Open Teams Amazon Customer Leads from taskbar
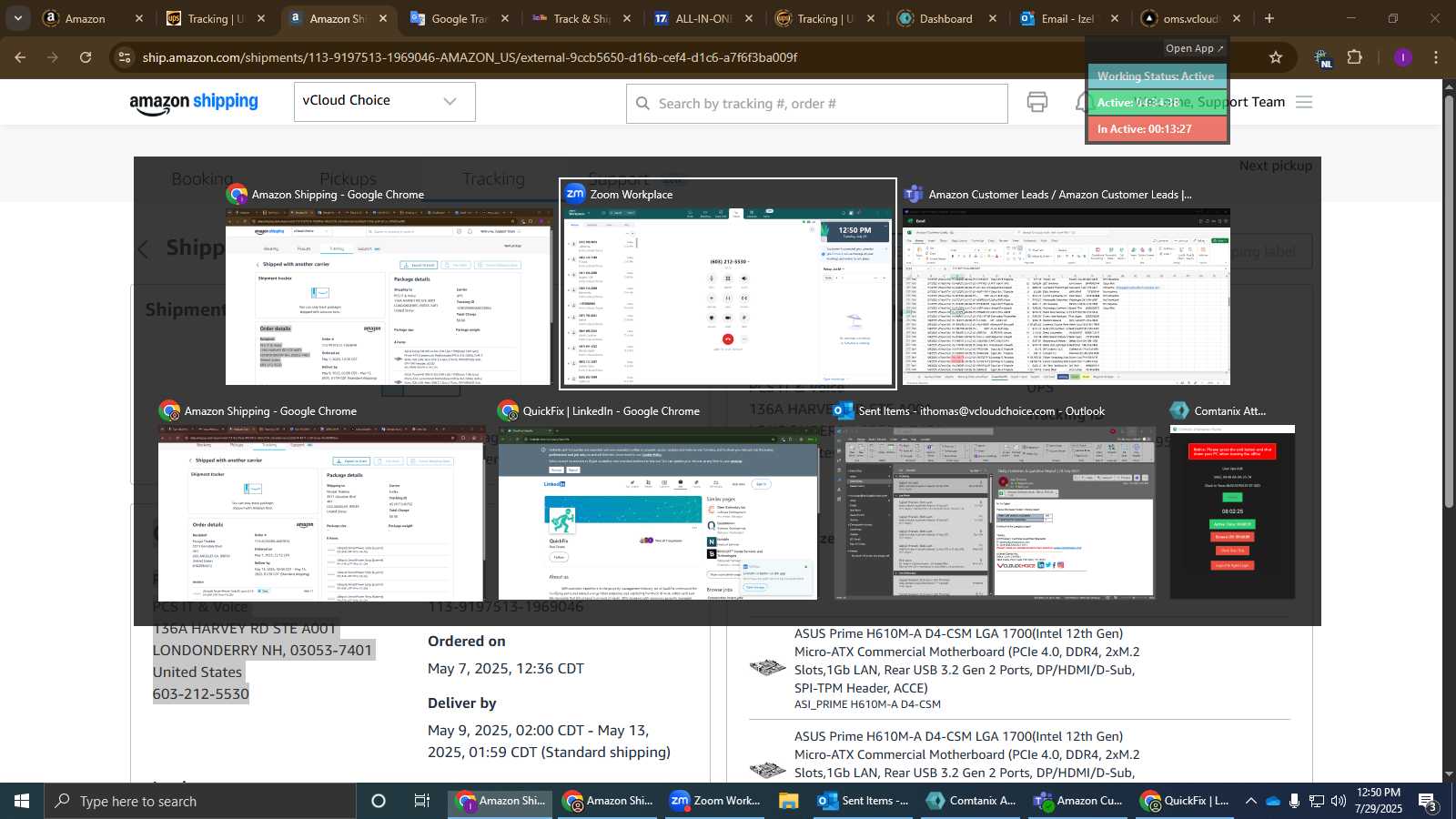Viewport: 1456px width, 819px height. pos(1078,801)
